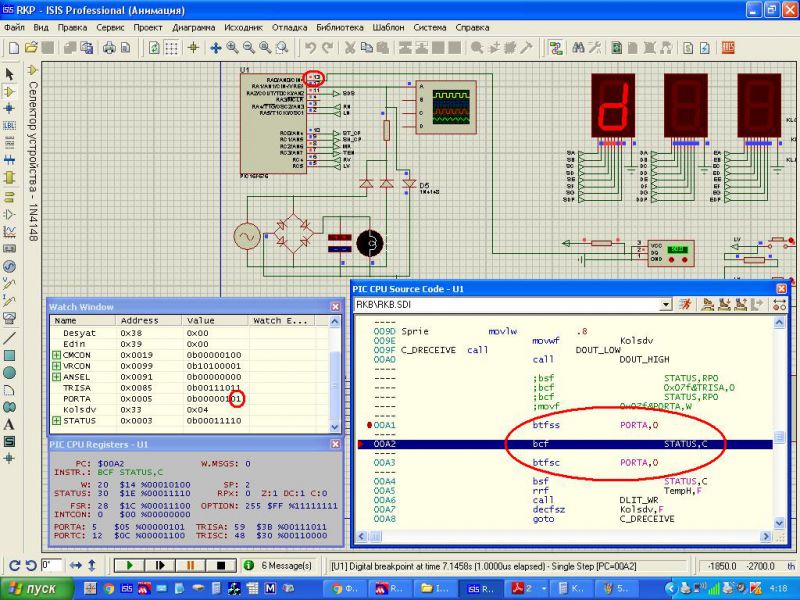This screenshot has height=600, width=800.
Task: Choose the Component mode tool
Action: [x=9, y=91]
